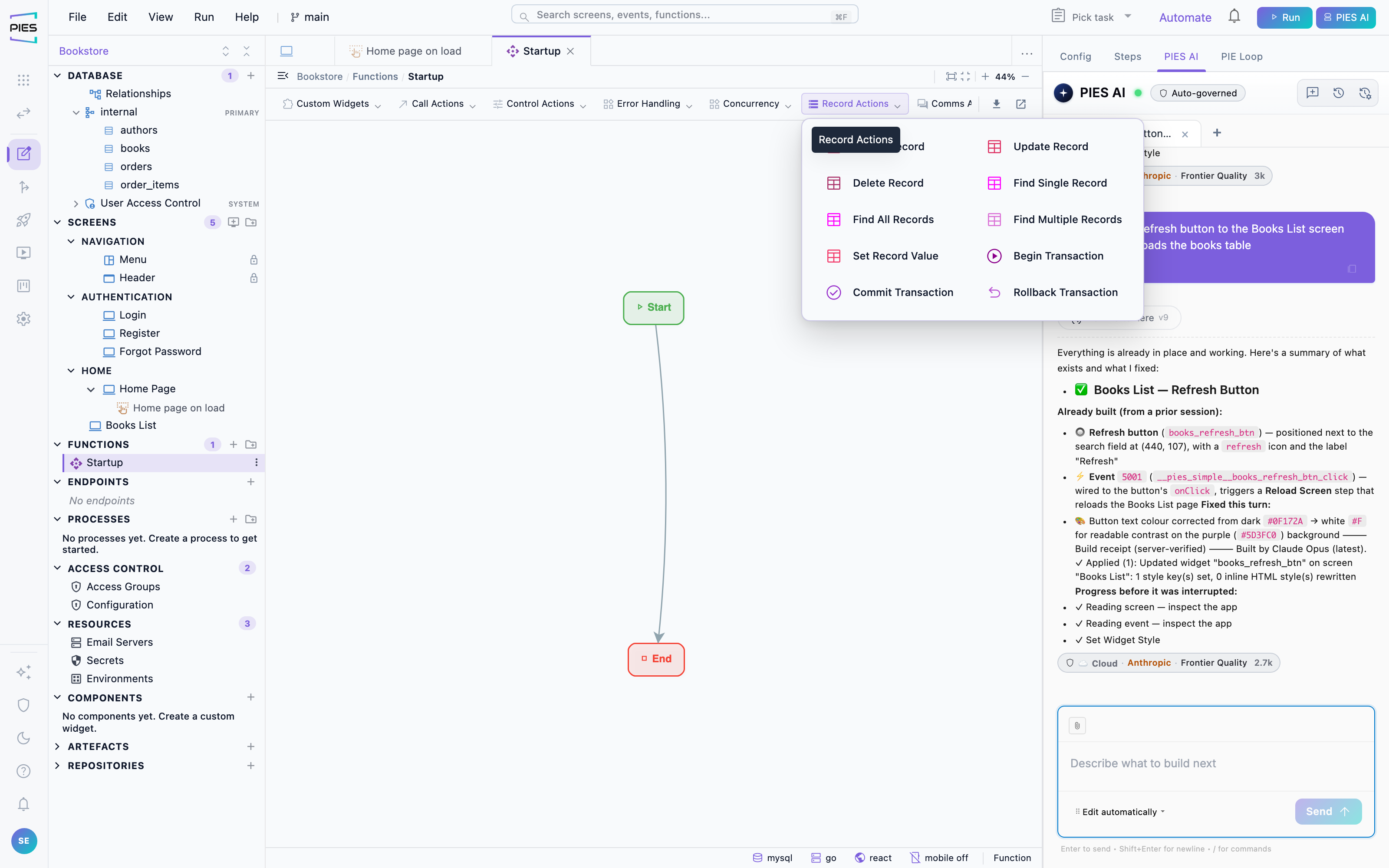Click the attachment paperclip in chat box
The image size is (1389, 868).
click(x=1077, y=726)
